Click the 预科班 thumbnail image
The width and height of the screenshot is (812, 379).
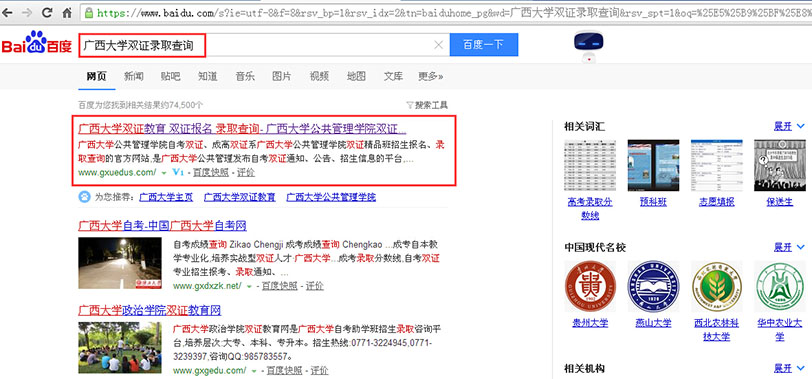coord(653,165)
